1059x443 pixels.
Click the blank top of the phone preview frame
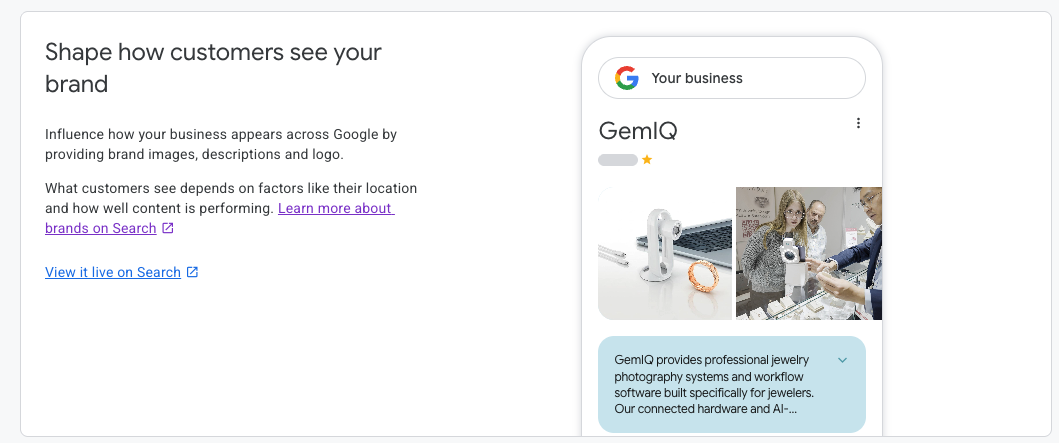[x=731, y=46]
